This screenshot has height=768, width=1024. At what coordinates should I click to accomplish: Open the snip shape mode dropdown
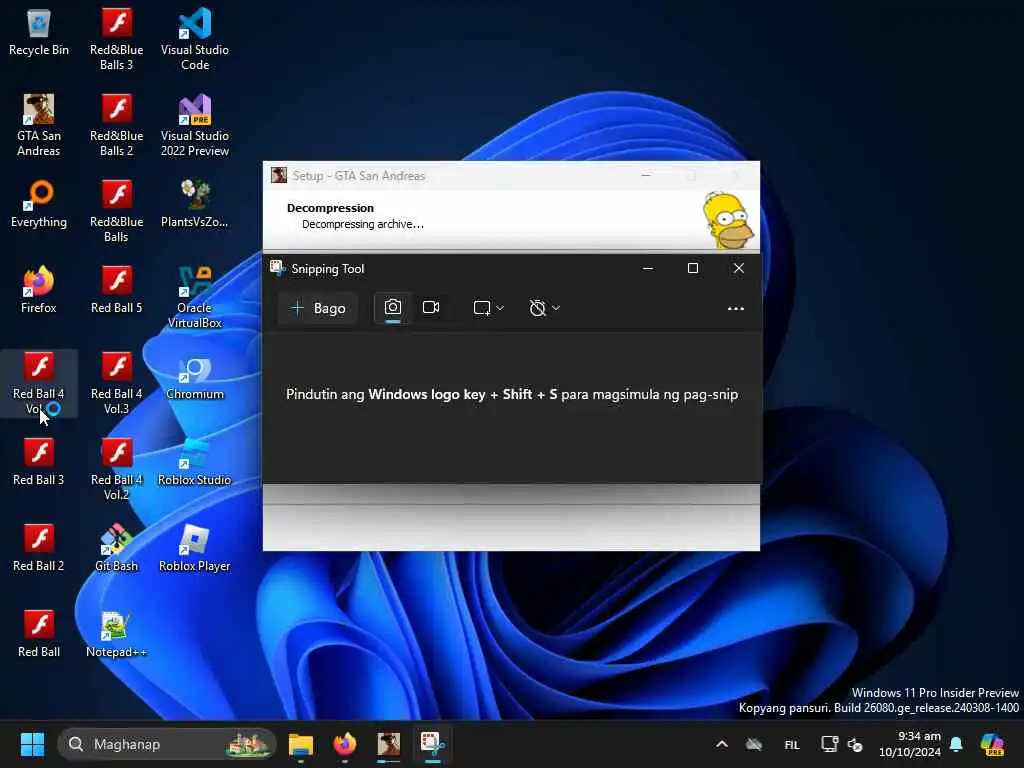(488, 308)
